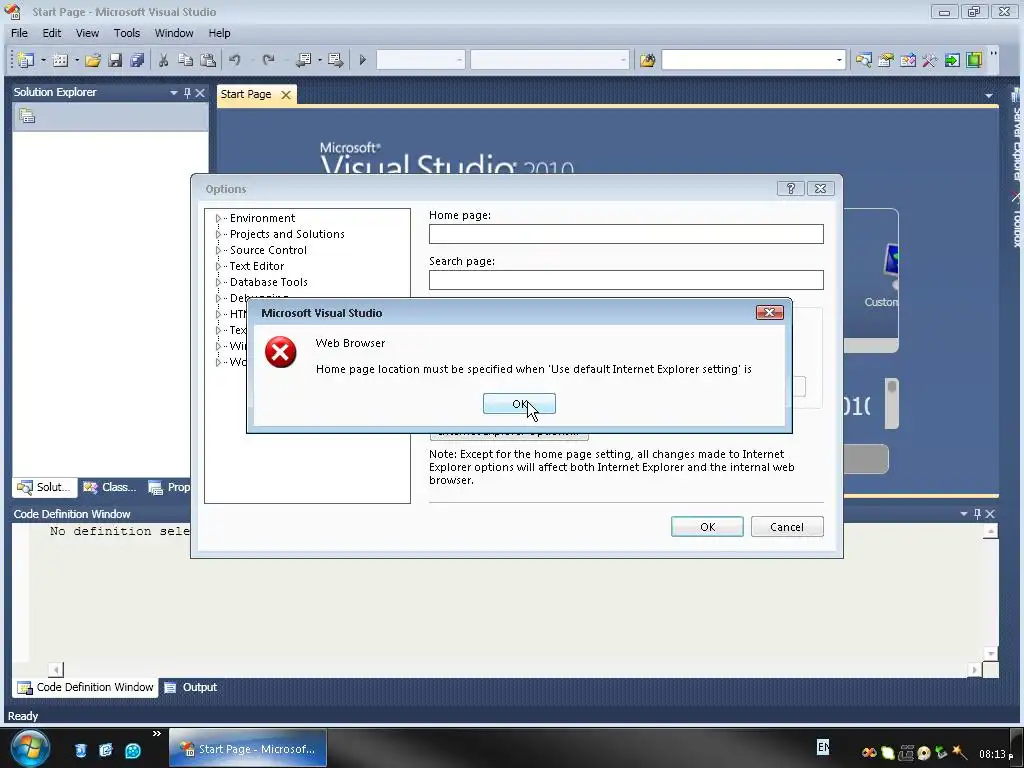The height and width of the screenshot is (768, 1024).
Task: Expand the Environment node in Options tree
Action: pos(218,218)
